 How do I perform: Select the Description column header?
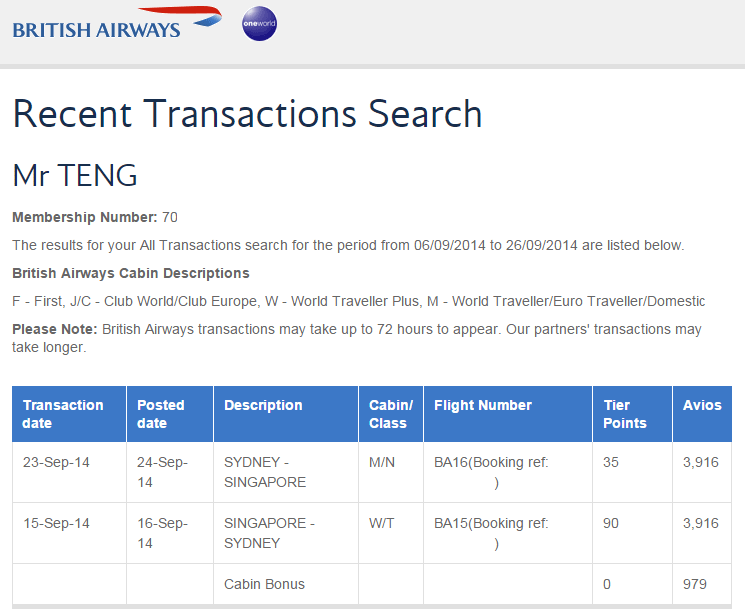point(286,414)
